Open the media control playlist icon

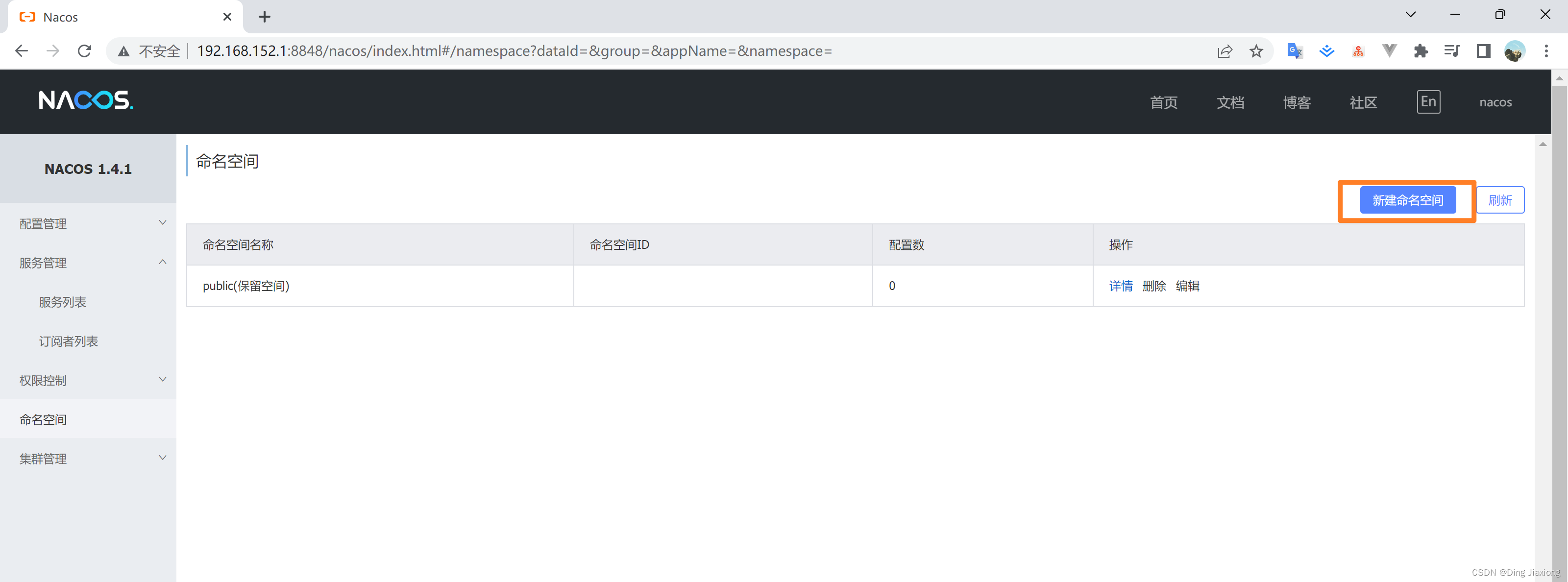(1452, 51)
